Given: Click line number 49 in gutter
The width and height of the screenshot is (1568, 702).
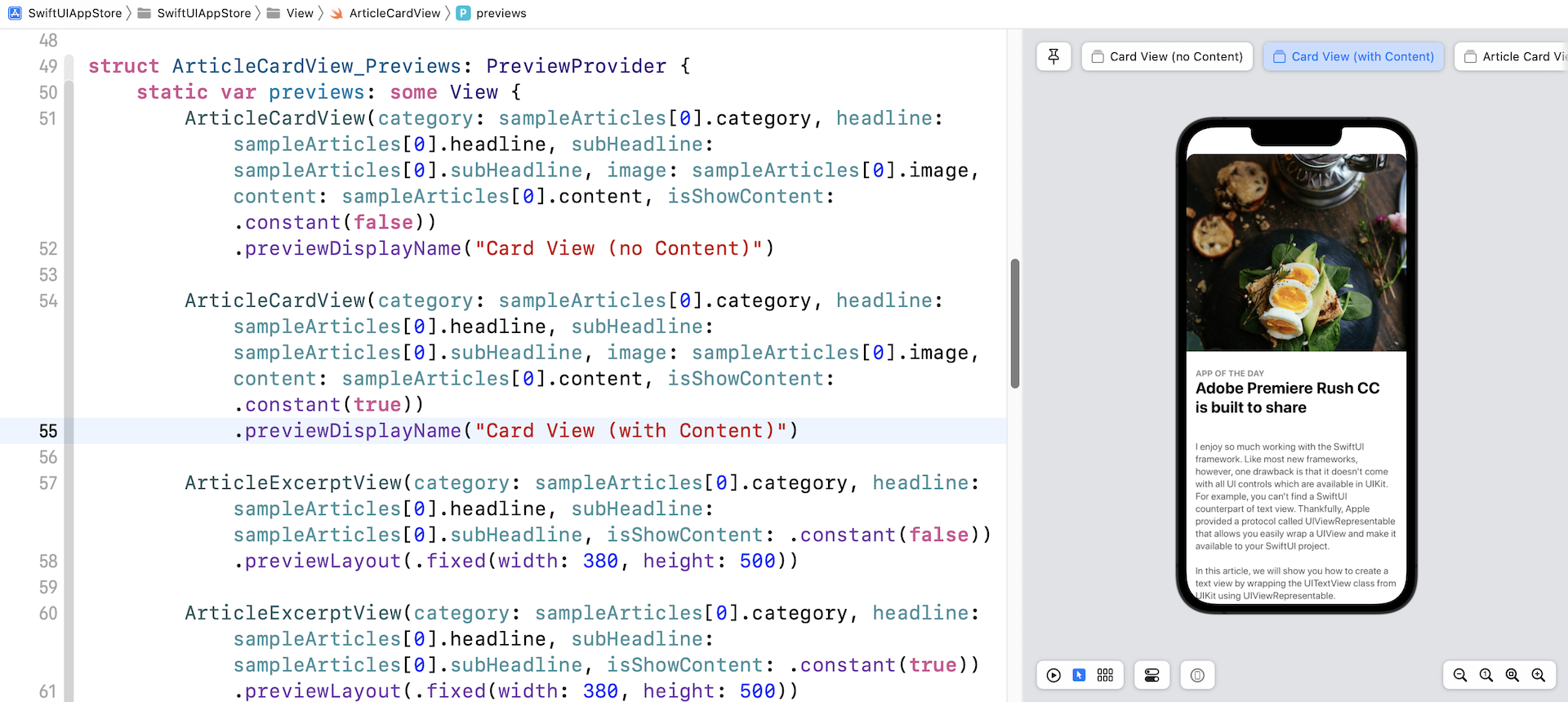Looking at the screenshot, I should pos(48,66).
